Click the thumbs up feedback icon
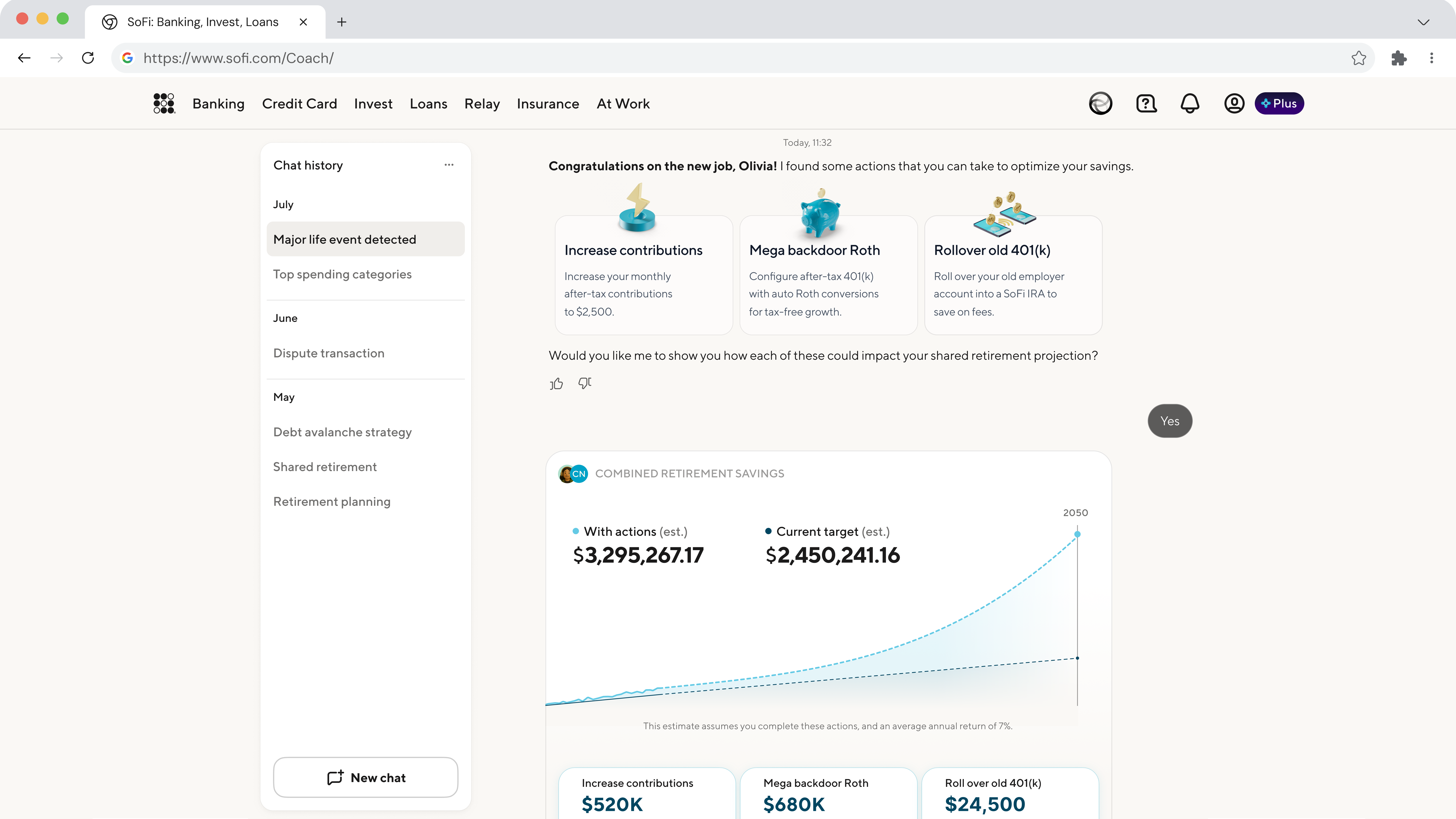Image resolution: width=1456 pixels, height=819 pixels. pos(556,384)
